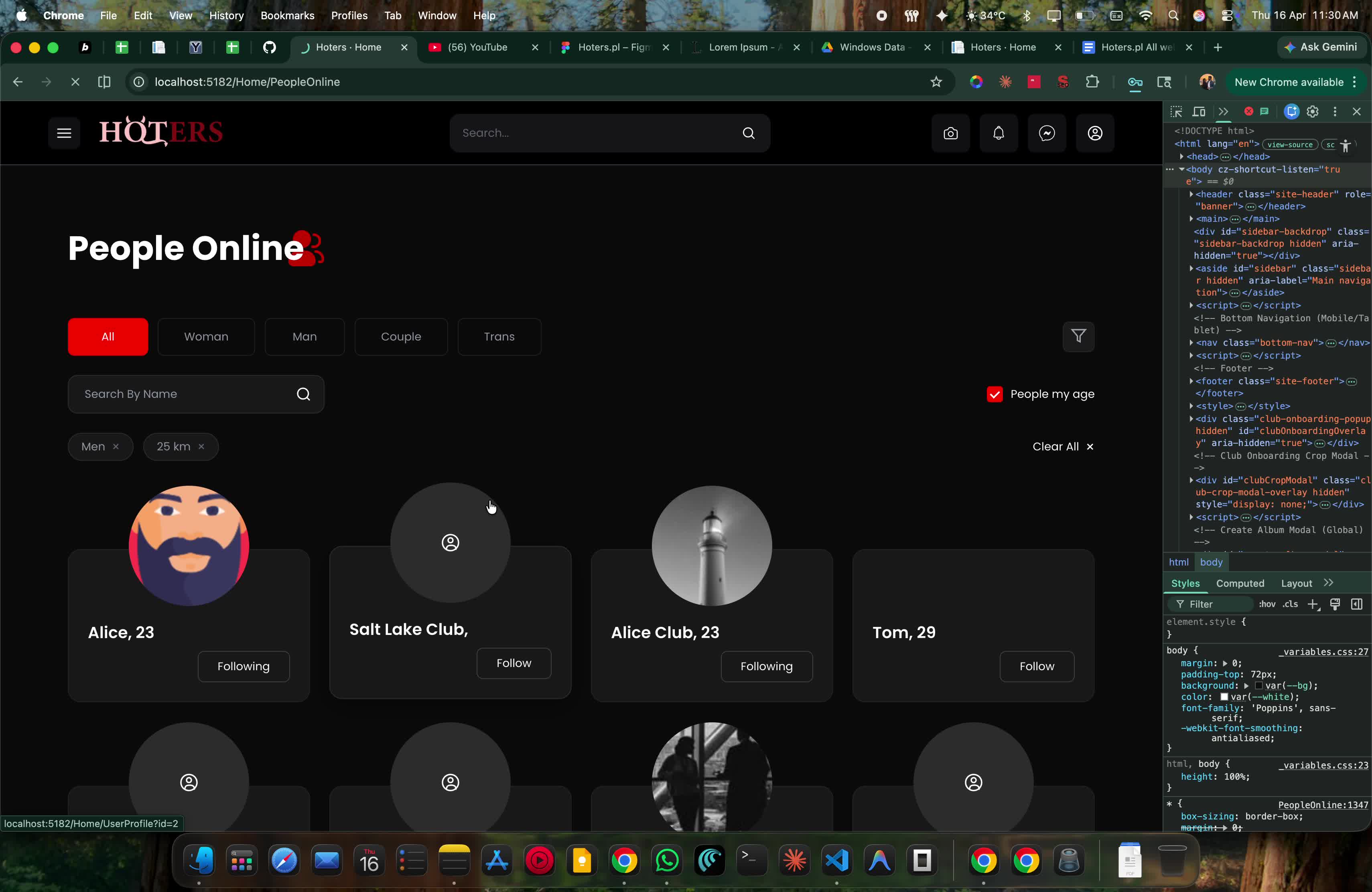Screen dimensions: 1372x892
Task: Activate DevTools inspect element picker
Action: (x=1176, y=112)
